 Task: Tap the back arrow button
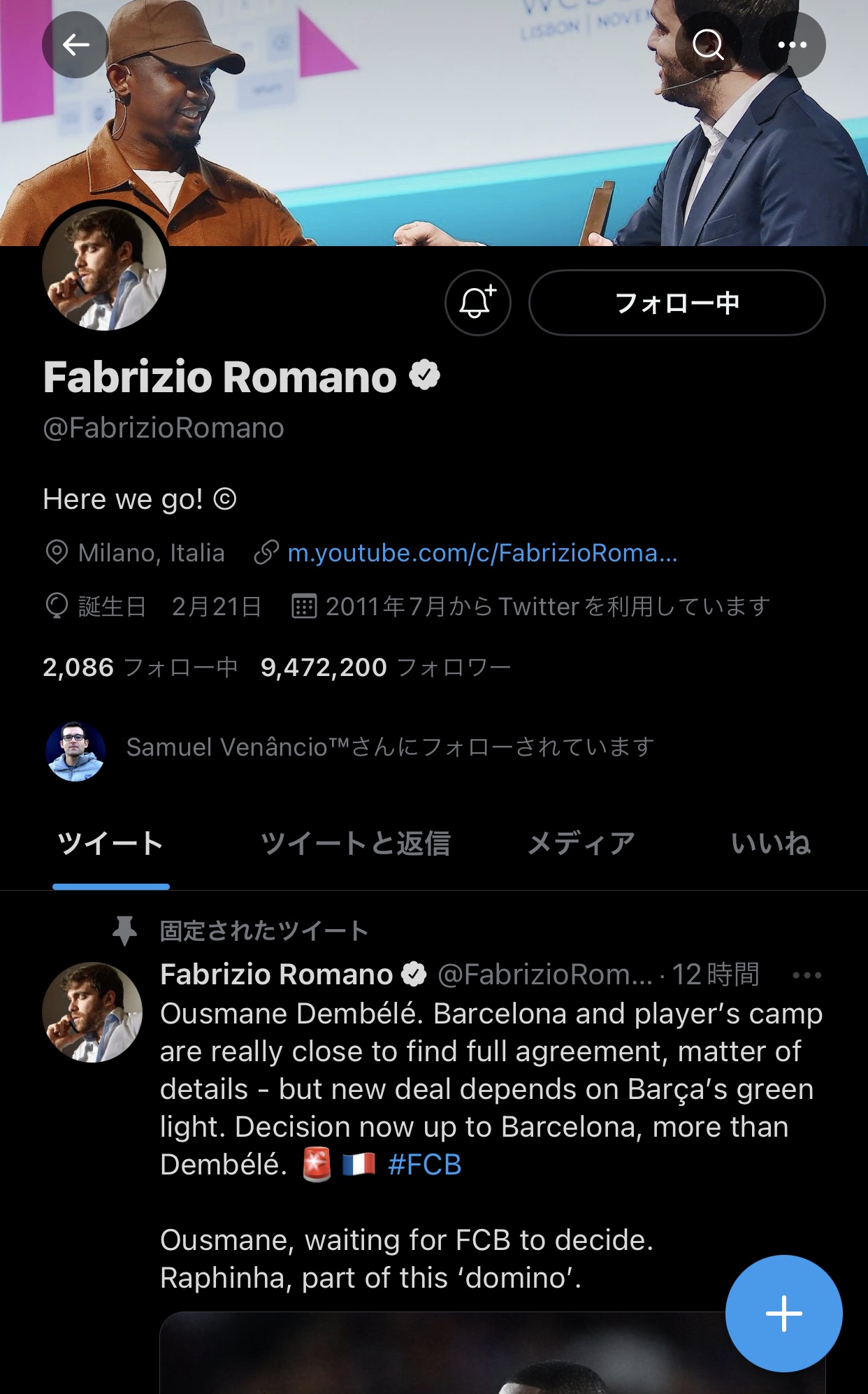coord(75,45)
